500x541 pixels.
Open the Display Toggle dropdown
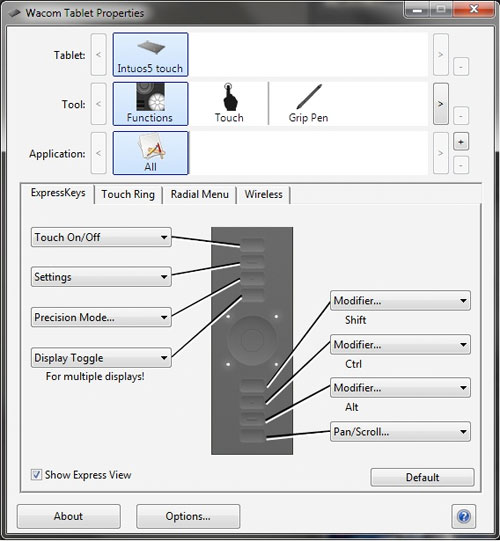point(101,357)
